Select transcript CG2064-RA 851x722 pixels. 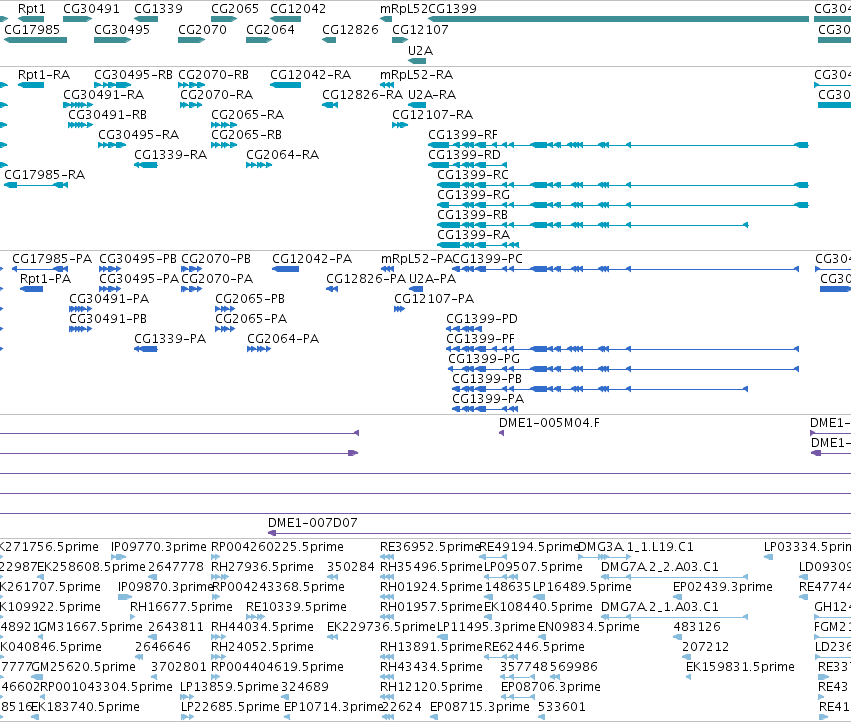282,155
